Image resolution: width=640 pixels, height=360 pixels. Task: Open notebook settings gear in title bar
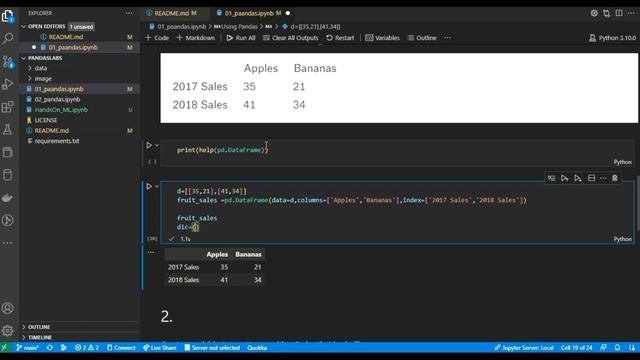594,13
